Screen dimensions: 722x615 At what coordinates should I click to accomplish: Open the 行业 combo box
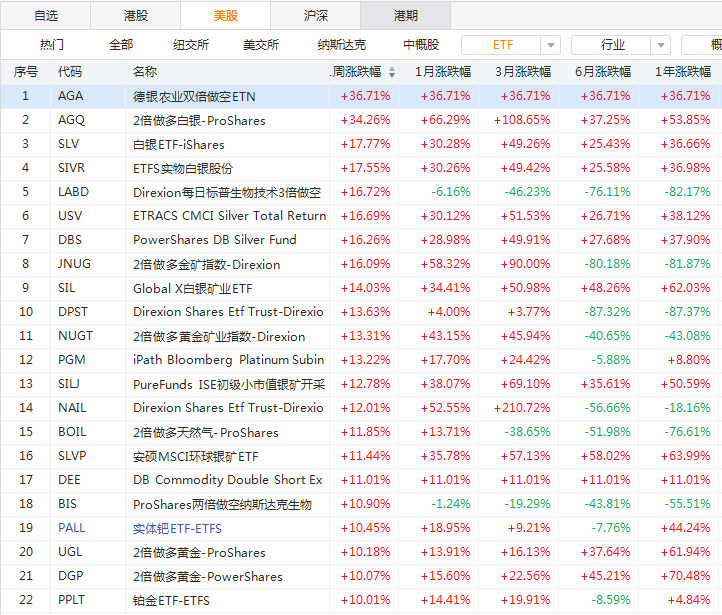pyautogui.click(x=621, y=45)
